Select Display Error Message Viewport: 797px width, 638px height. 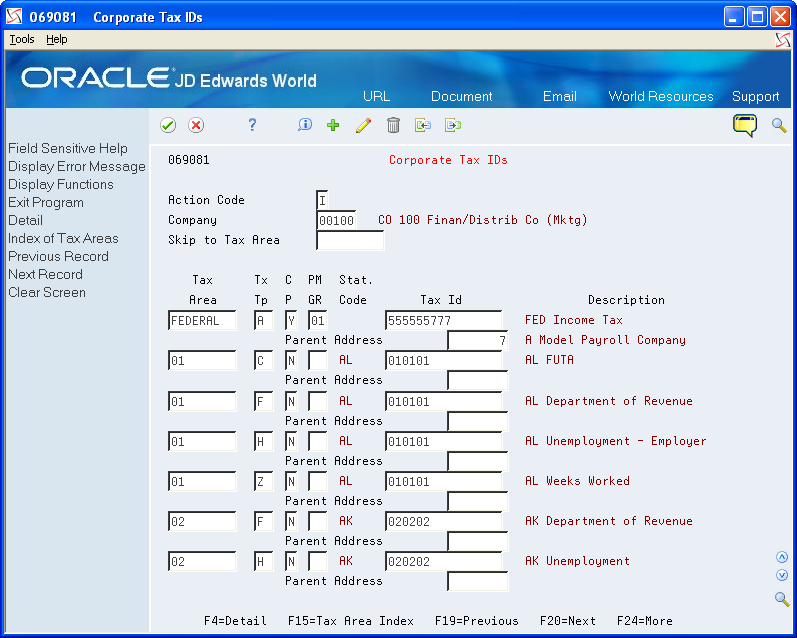pyautogui.click(x=77, y=166)
